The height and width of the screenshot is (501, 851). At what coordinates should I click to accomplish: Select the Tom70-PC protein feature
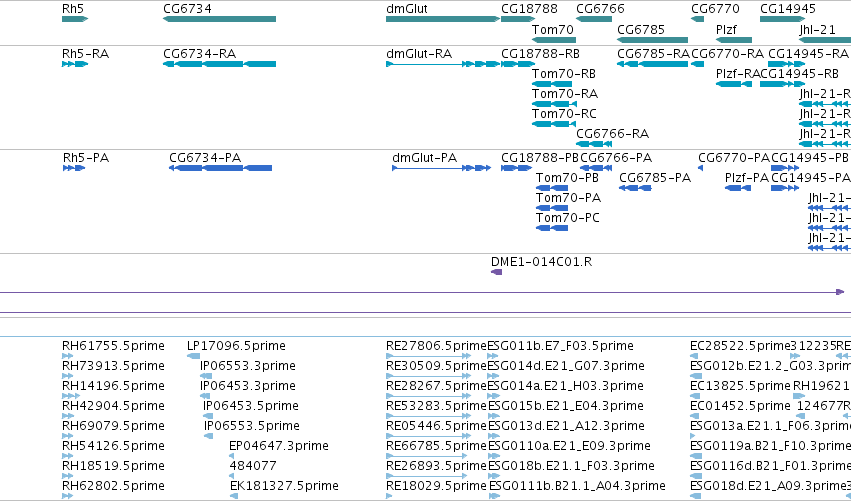point(552,229)
